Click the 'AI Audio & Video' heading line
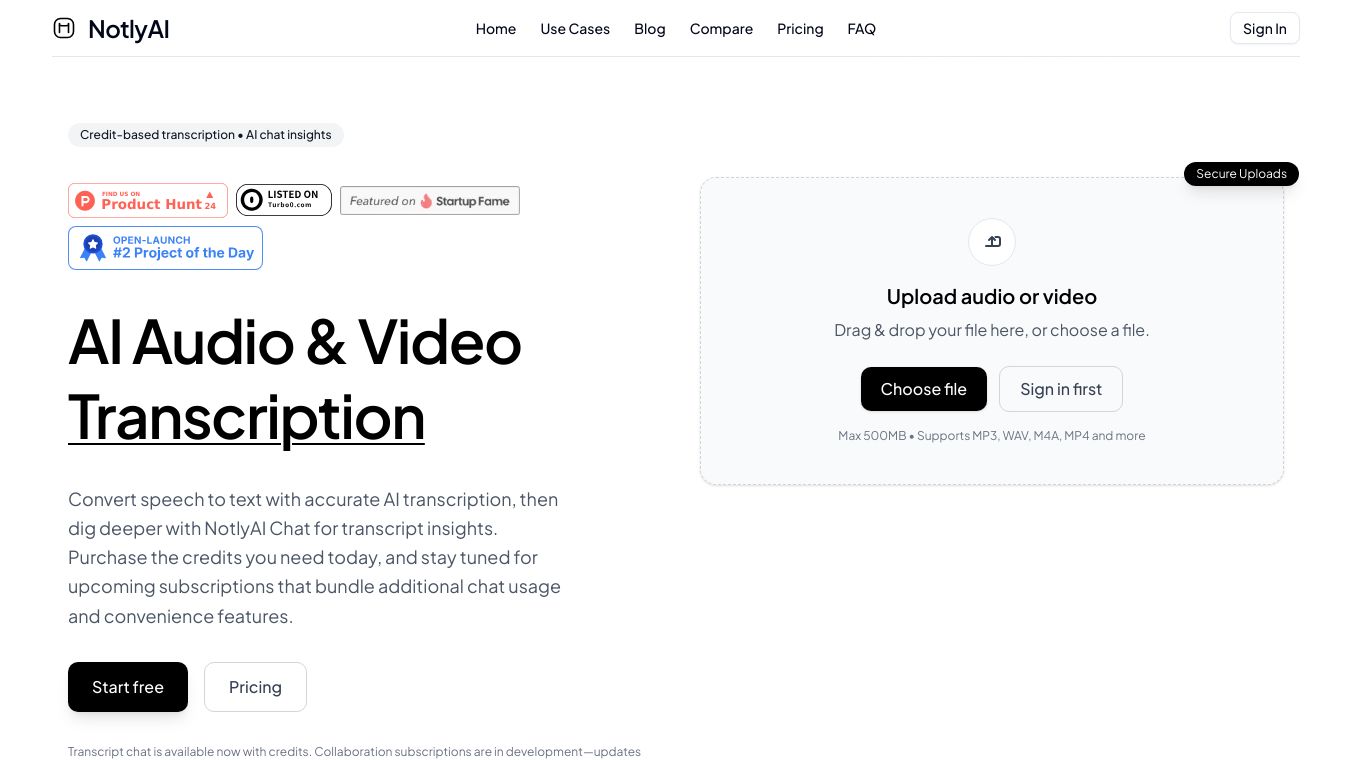The height and width of the screenshot is (760, 1352). [295, 342]
